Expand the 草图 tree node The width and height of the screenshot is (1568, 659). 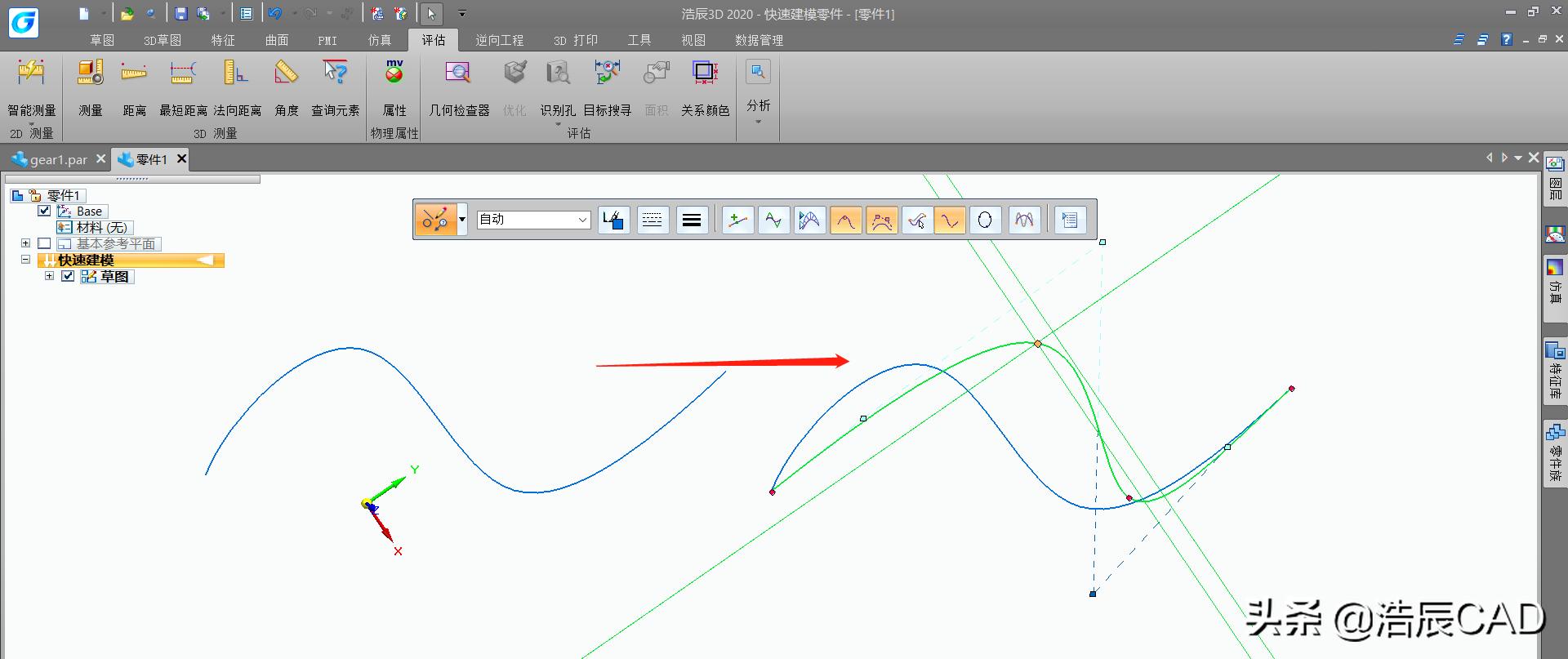click(x=49, y=276)
